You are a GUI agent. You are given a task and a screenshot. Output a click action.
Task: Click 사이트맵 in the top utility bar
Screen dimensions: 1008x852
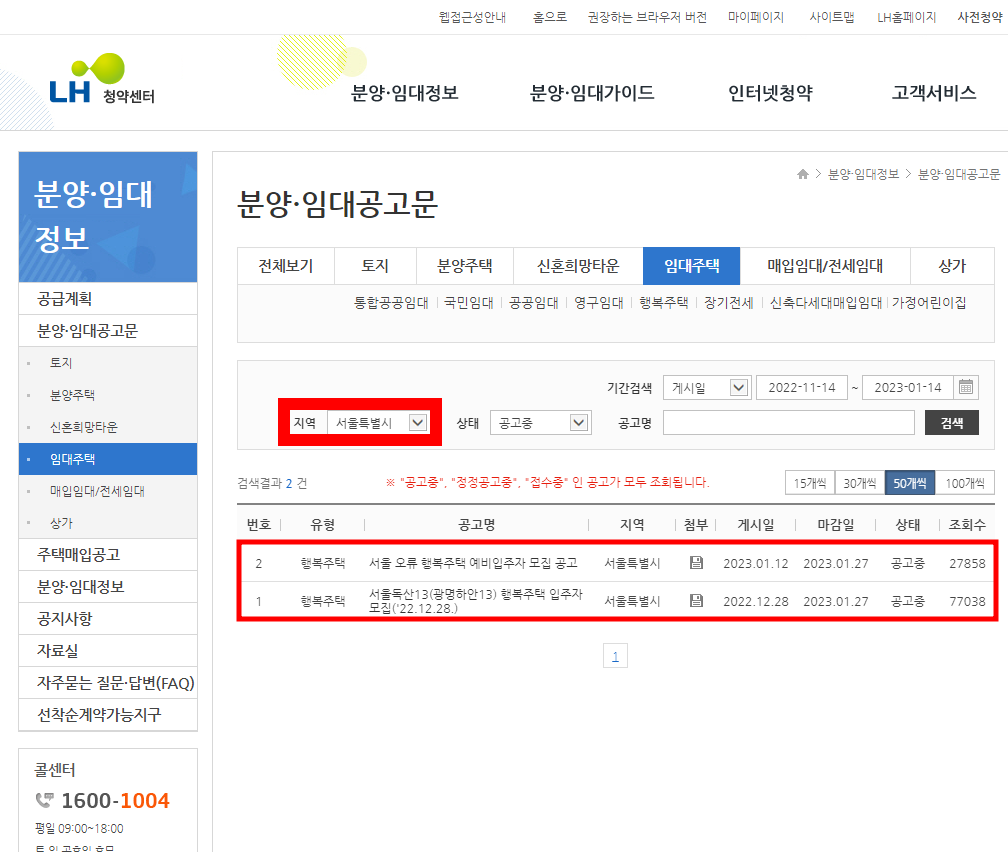(831, 17)
